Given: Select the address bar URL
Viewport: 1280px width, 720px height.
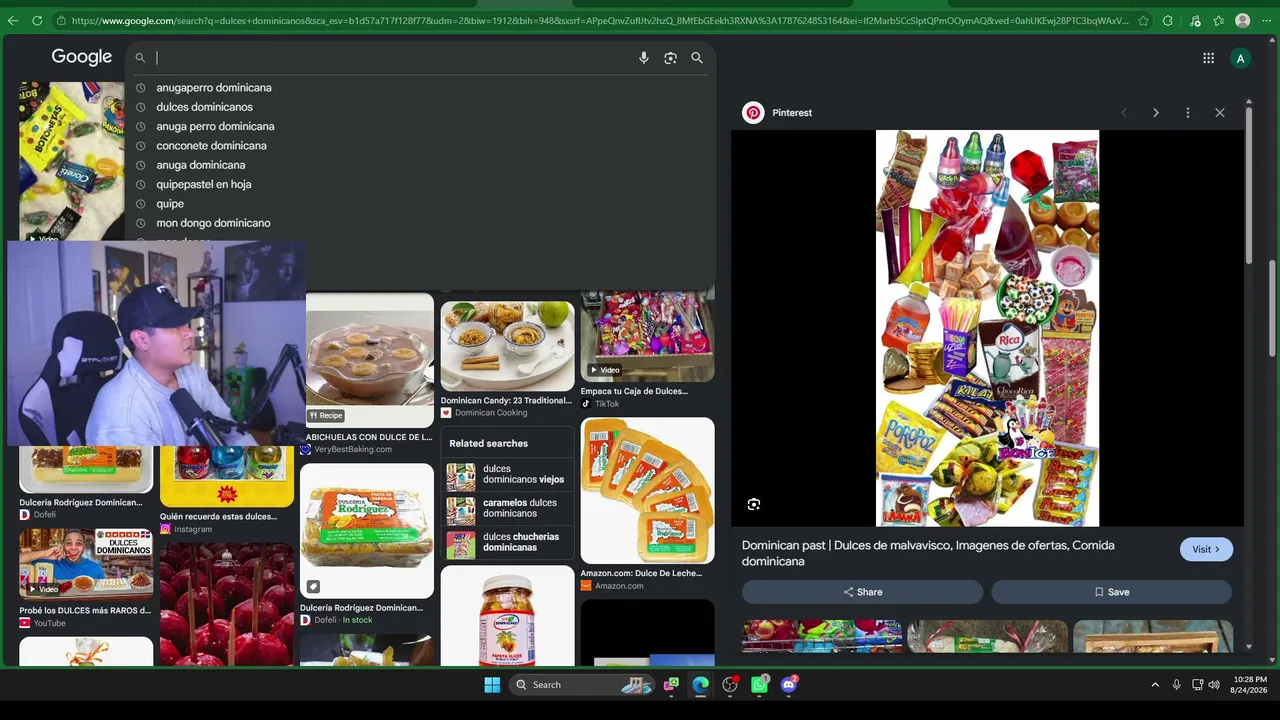Looking at the screenshot, I should click(600, 20).
